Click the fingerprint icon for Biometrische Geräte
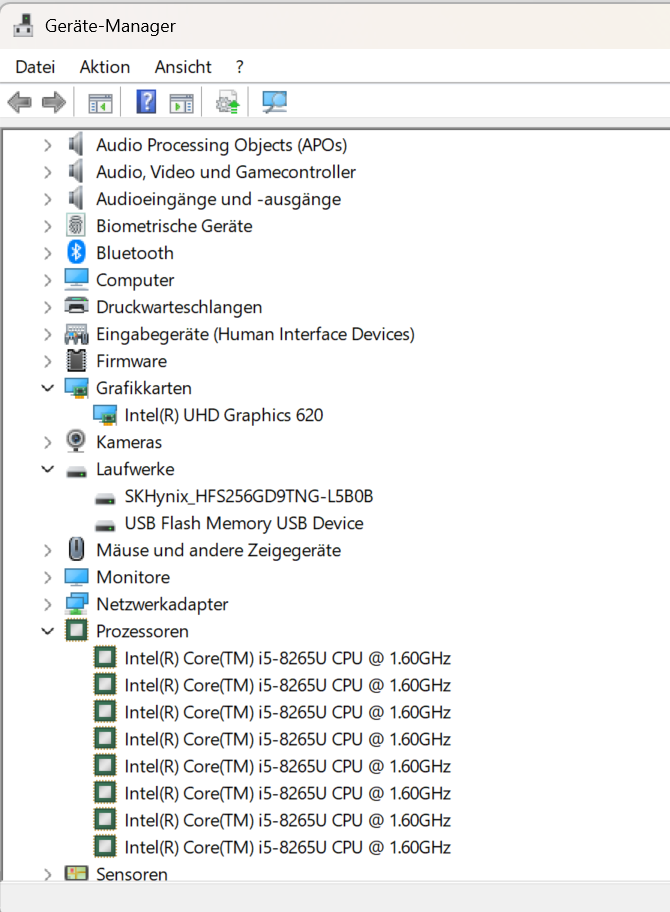Image resolution: width=670 pixels, height=912 pixels. tap(76, 226)
